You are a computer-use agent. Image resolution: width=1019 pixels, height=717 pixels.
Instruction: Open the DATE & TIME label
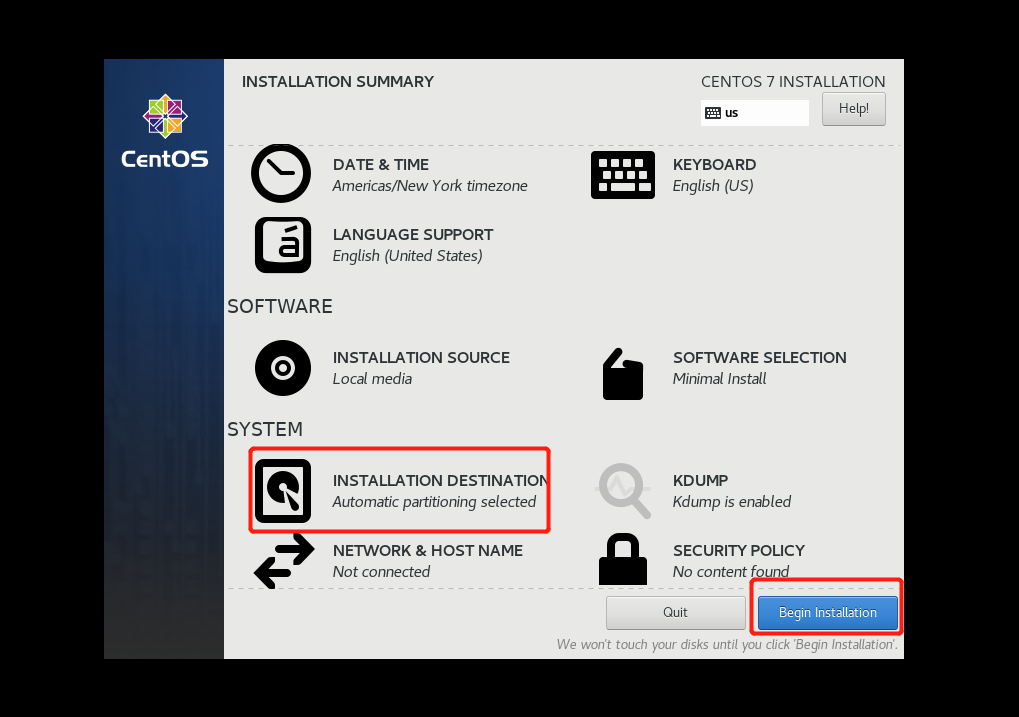pyautogui.click(x=381, y=165)
